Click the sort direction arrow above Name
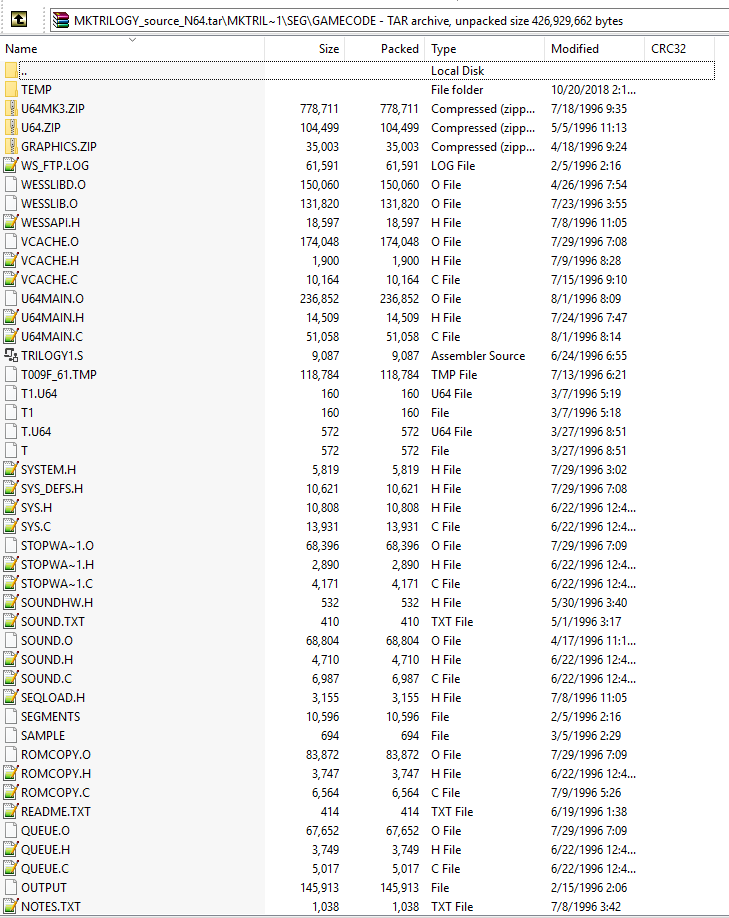The height and width of the screenshot is (918, 729). pos(132,40)
